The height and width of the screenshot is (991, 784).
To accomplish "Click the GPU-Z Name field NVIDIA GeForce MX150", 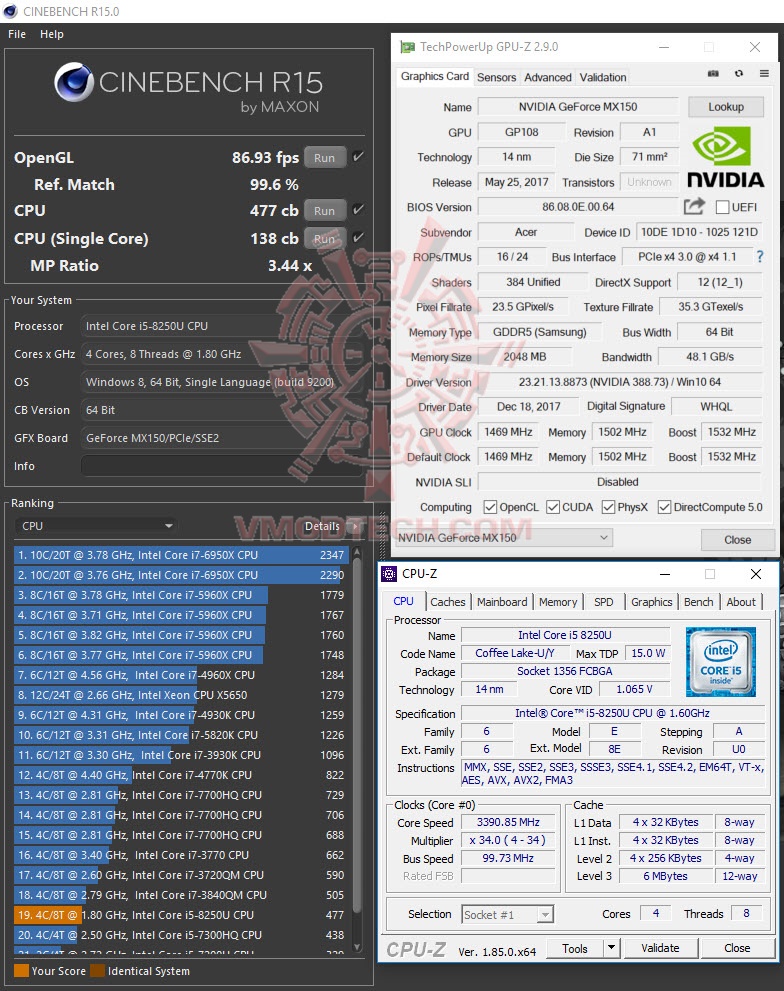I will coord(578,107).
